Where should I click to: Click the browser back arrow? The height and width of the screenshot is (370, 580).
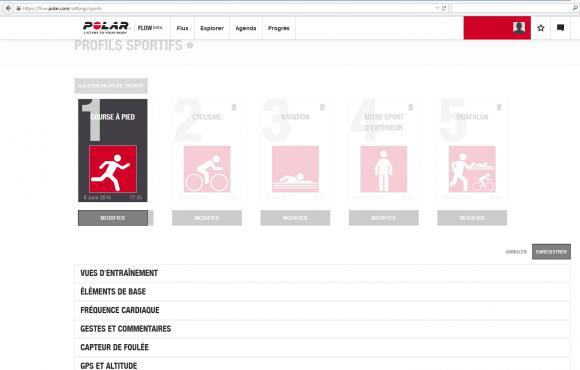[8, 8]
